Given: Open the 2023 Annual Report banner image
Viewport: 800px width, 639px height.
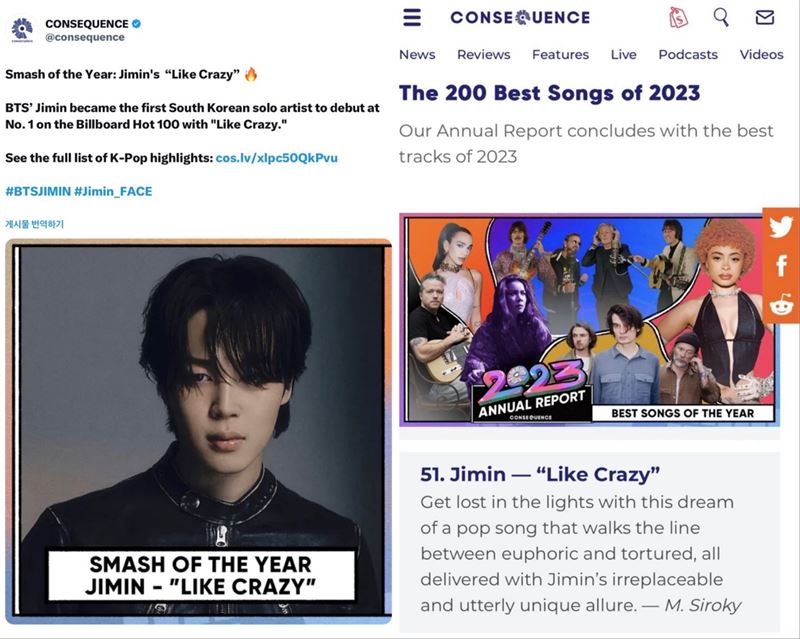Looking at the screenshot, I should 589,320.
